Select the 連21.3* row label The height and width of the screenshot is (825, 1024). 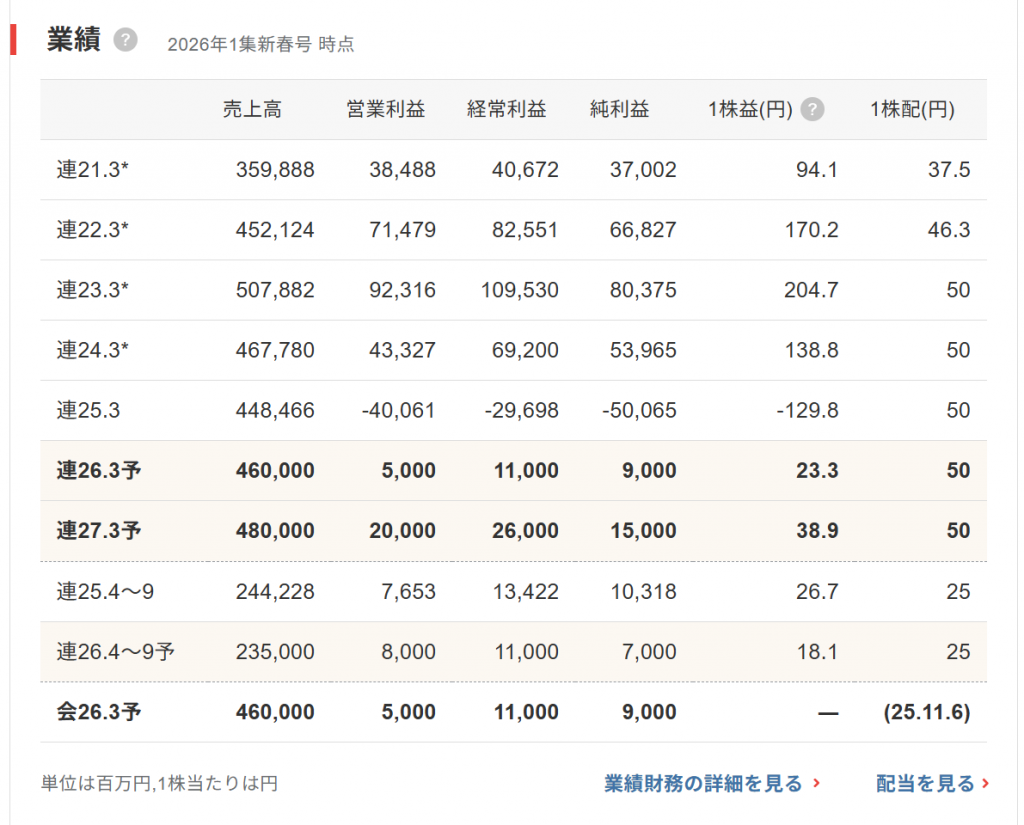click(x=93, y=170)
